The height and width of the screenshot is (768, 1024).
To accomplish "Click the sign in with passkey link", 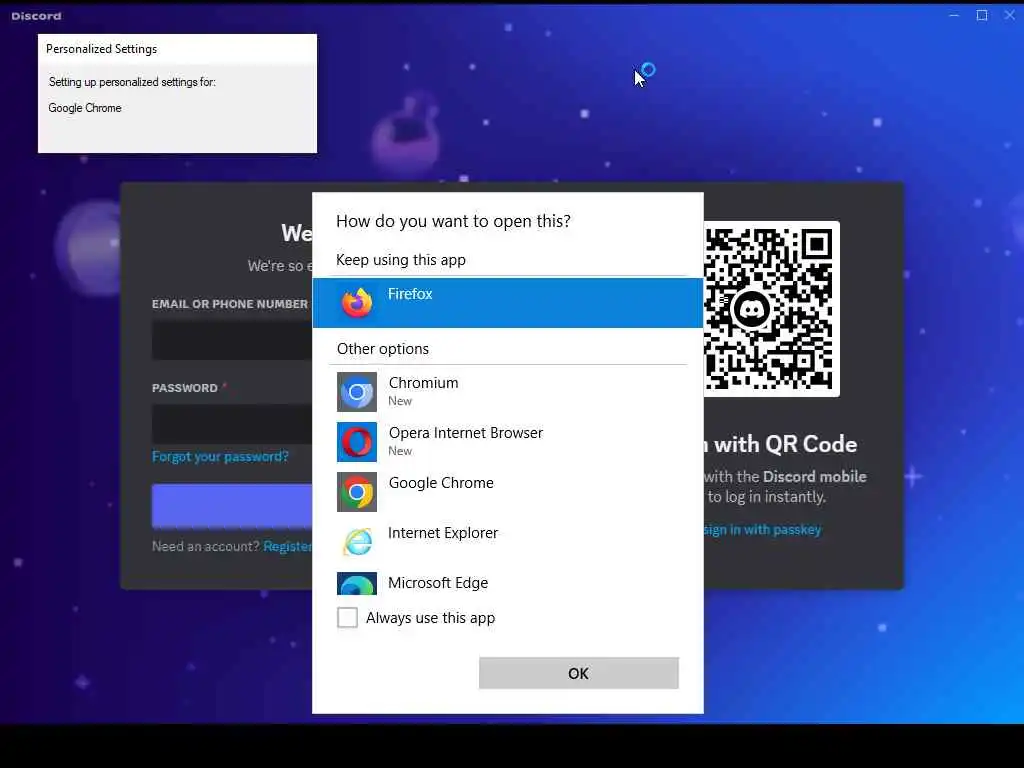I will (x=762, y=530).
